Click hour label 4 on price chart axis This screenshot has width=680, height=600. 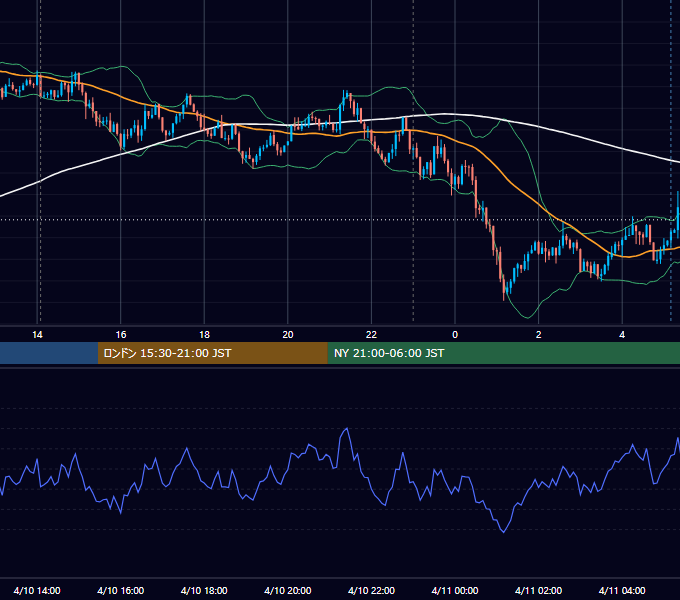click(x=622, y=334)
